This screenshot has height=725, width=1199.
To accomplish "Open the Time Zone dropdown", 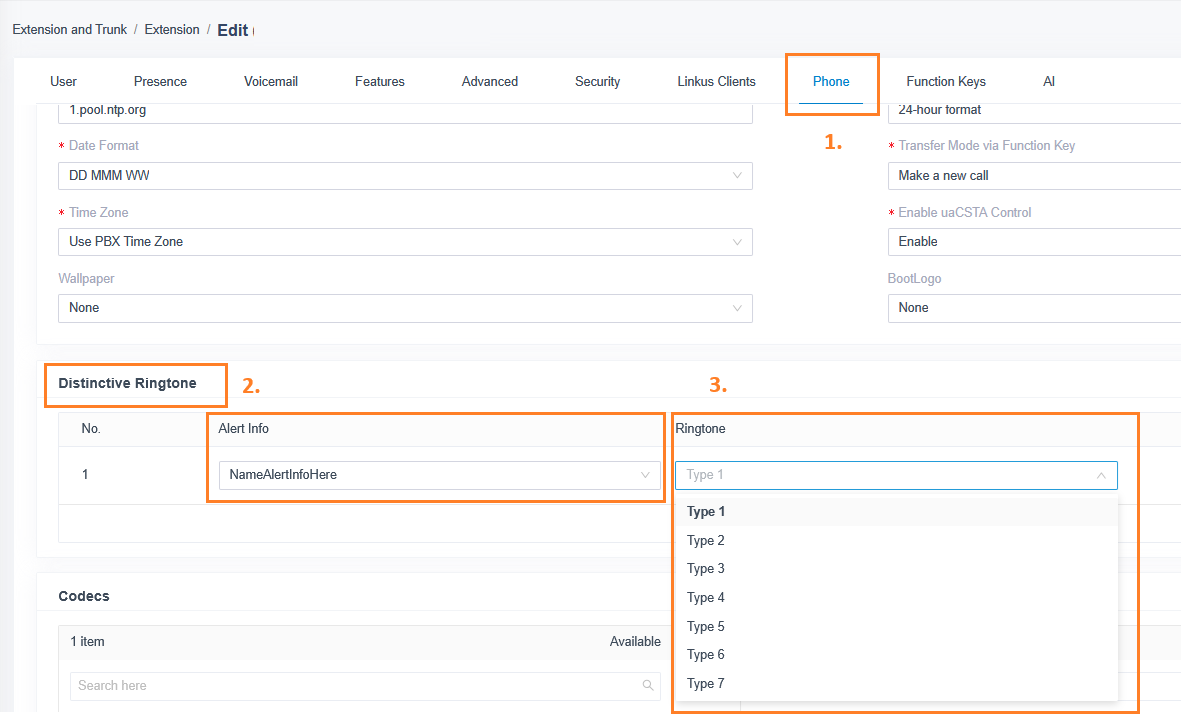I will 404,242.
